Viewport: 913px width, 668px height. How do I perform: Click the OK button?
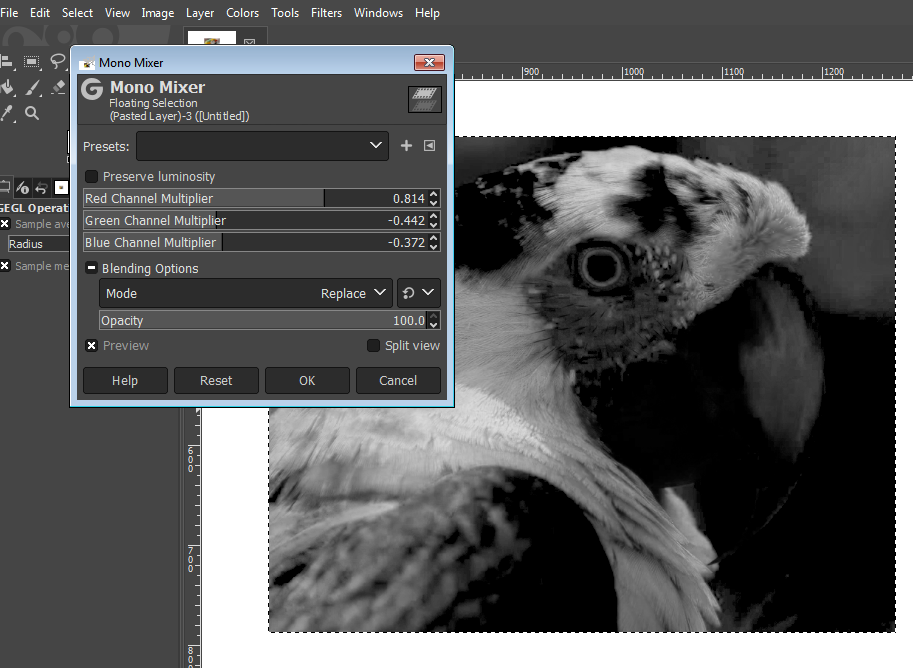coord(307,380)
